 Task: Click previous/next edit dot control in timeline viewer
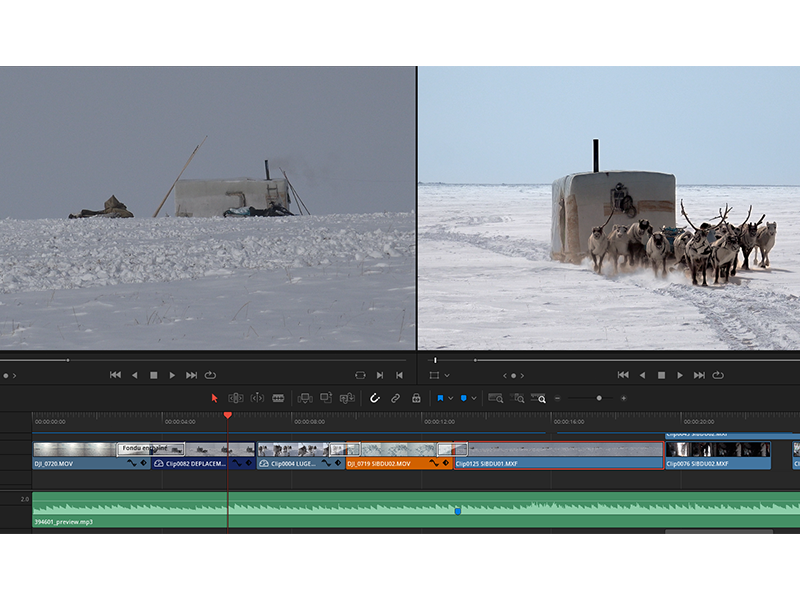[x=513, y=376]
